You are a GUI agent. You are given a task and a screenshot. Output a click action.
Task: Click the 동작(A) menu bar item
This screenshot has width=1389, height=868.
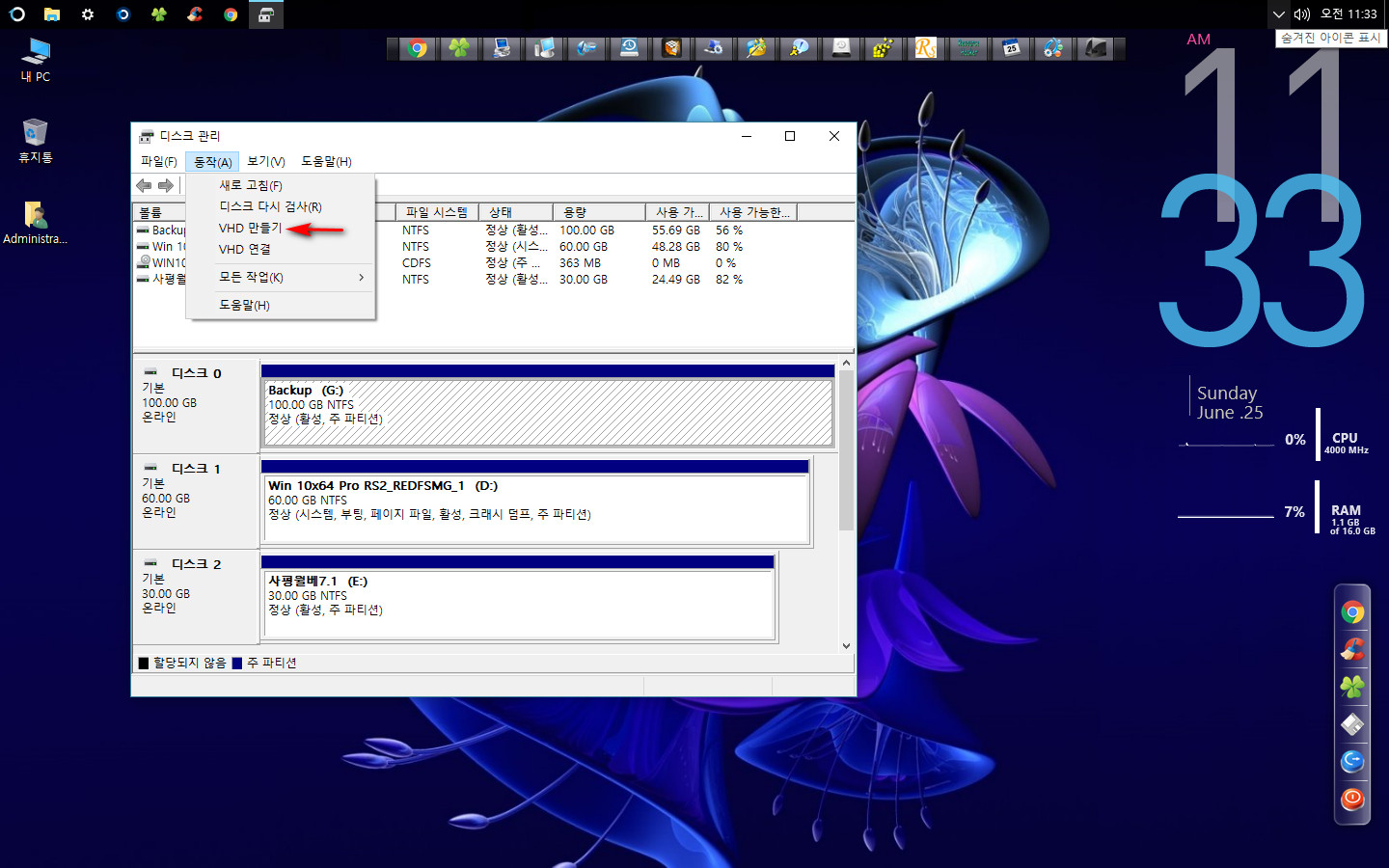point(212,161)
